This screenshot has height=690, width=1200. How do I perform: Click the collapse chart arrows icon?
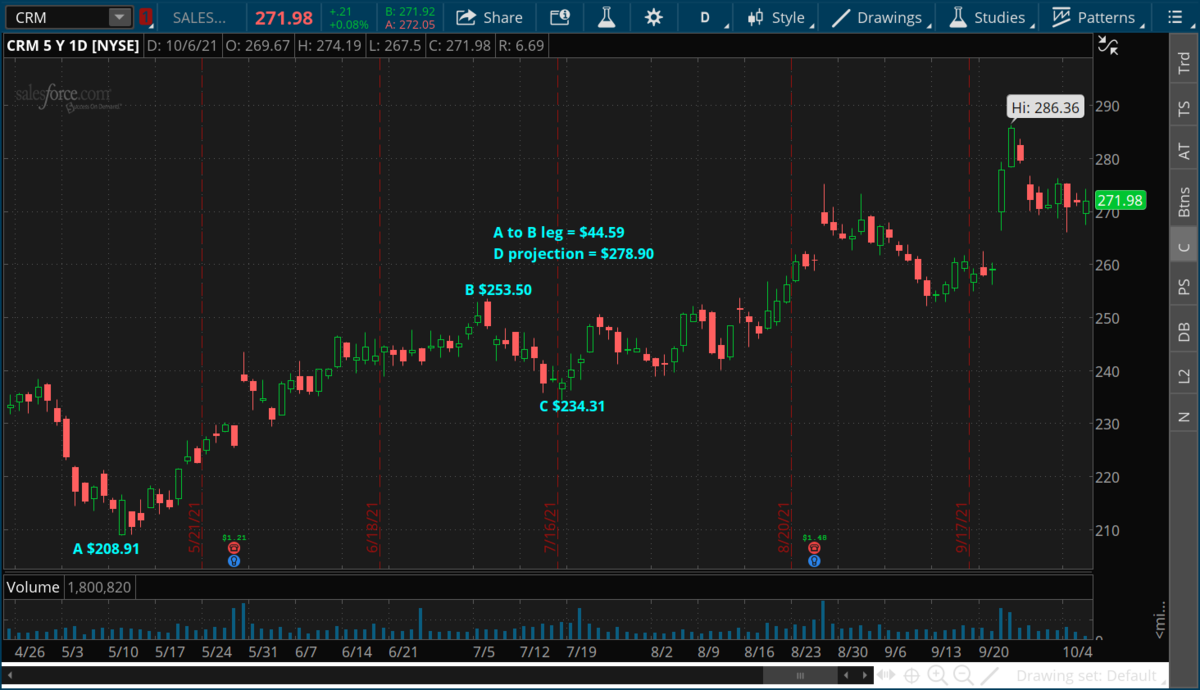[x=1107, y=44]
